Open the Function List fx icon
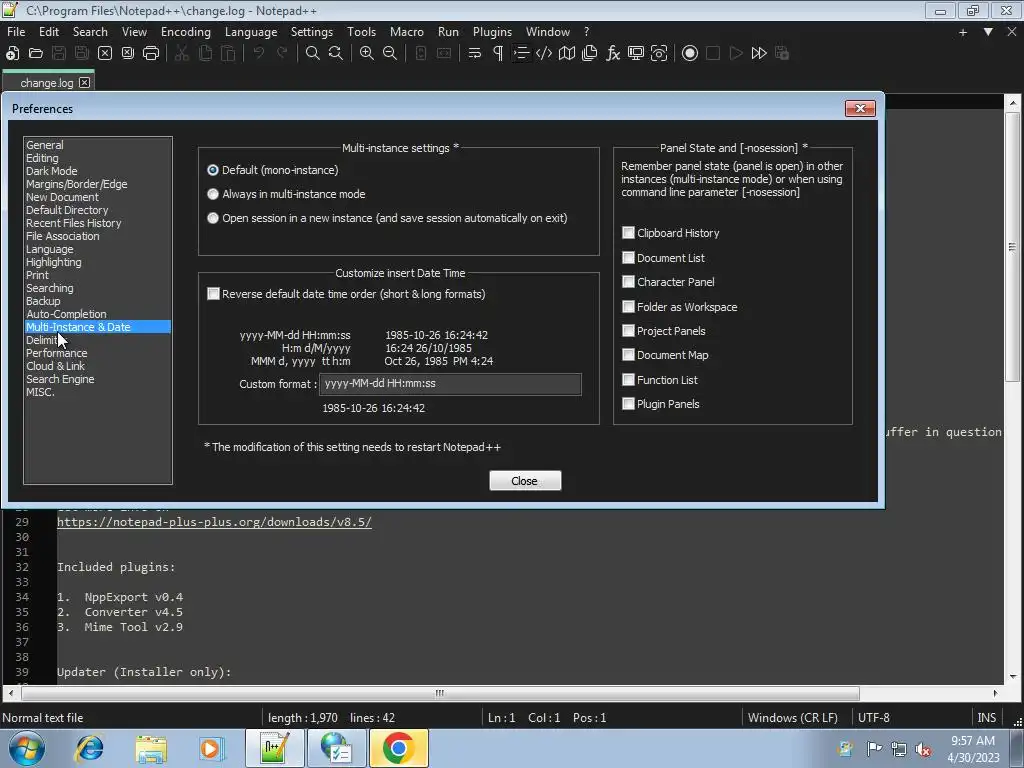 click(x=613, y=54)
